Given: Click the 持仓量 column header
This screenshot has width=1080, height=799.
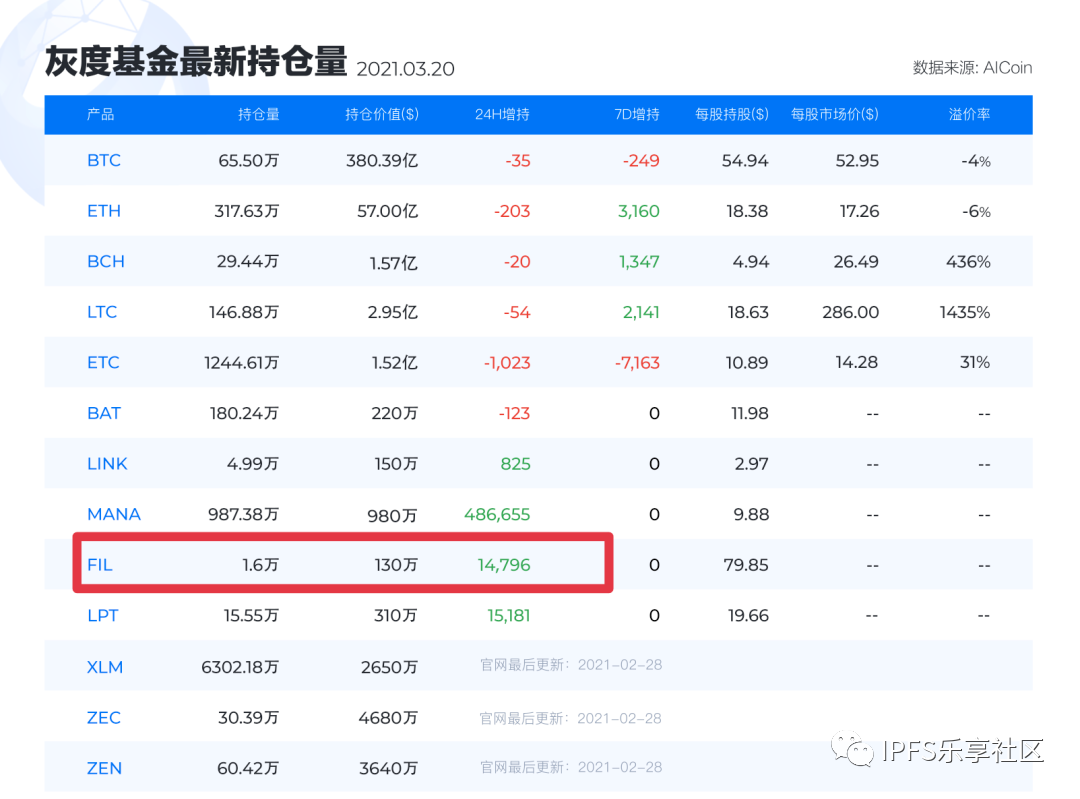Looking at the screenshot, I should click(260, 114).
